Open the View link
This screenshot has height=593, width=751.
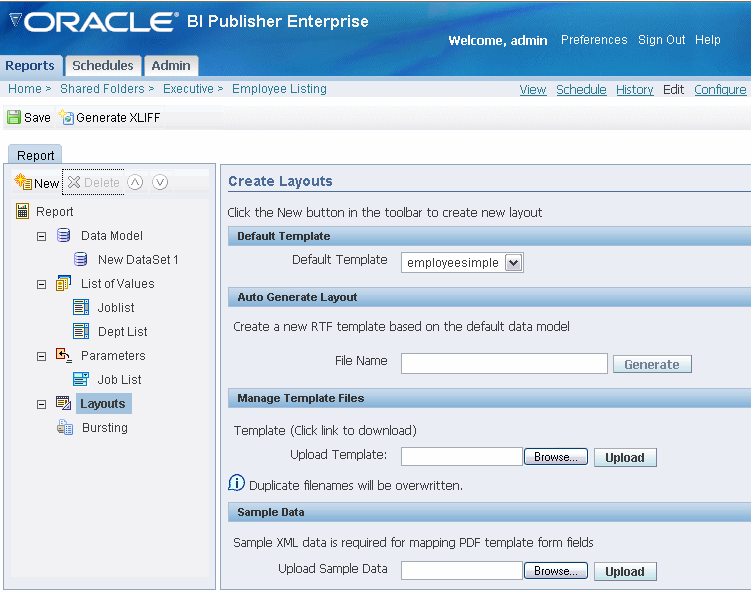coord(533,90)
